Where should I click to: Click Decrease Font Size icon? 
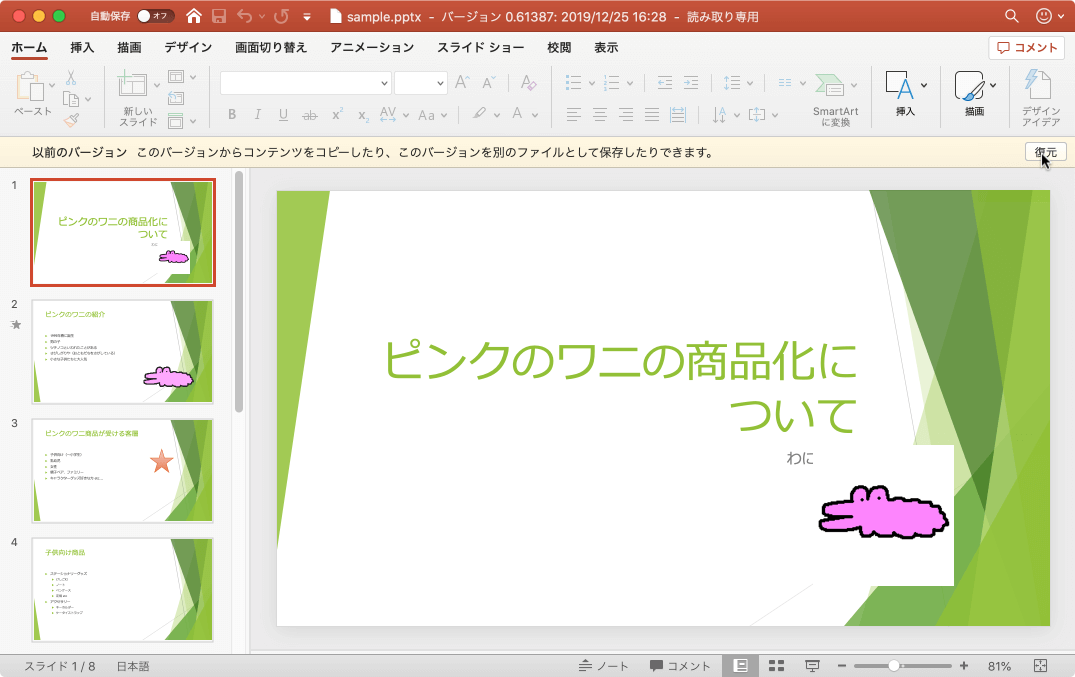488,83
